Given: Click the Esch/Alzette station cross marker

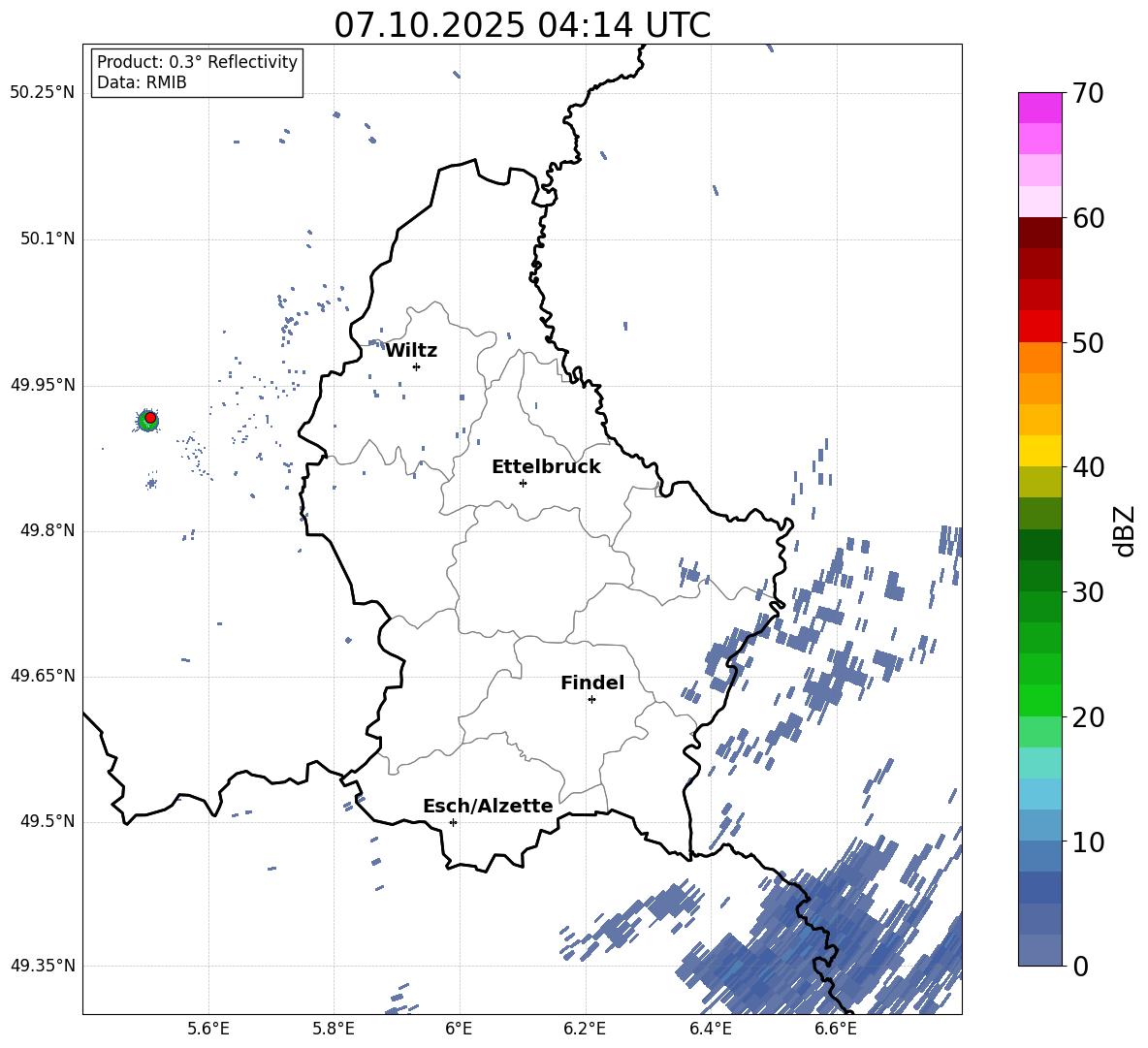Looking at the screenshot, I should (x=453, y=822).
